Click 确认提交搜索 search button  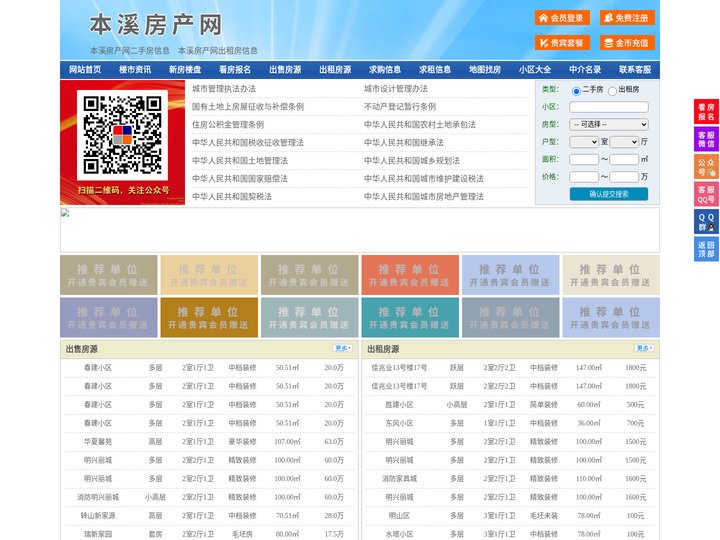pyautogui.click(x=609, y=194)
